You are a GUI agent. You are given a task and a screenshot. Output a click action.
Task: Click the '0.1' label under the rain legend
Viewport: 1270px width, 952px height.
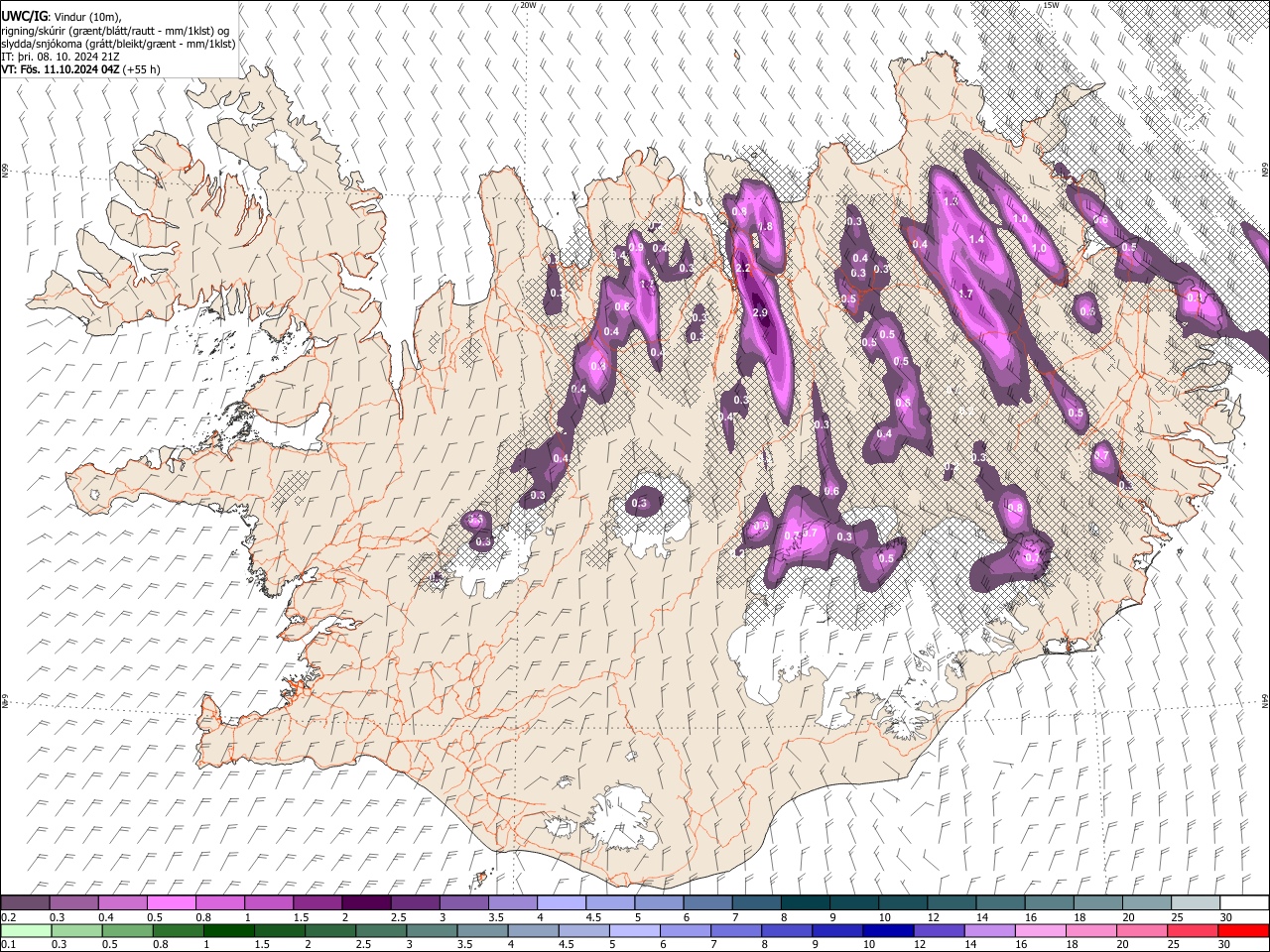[8, 945]
